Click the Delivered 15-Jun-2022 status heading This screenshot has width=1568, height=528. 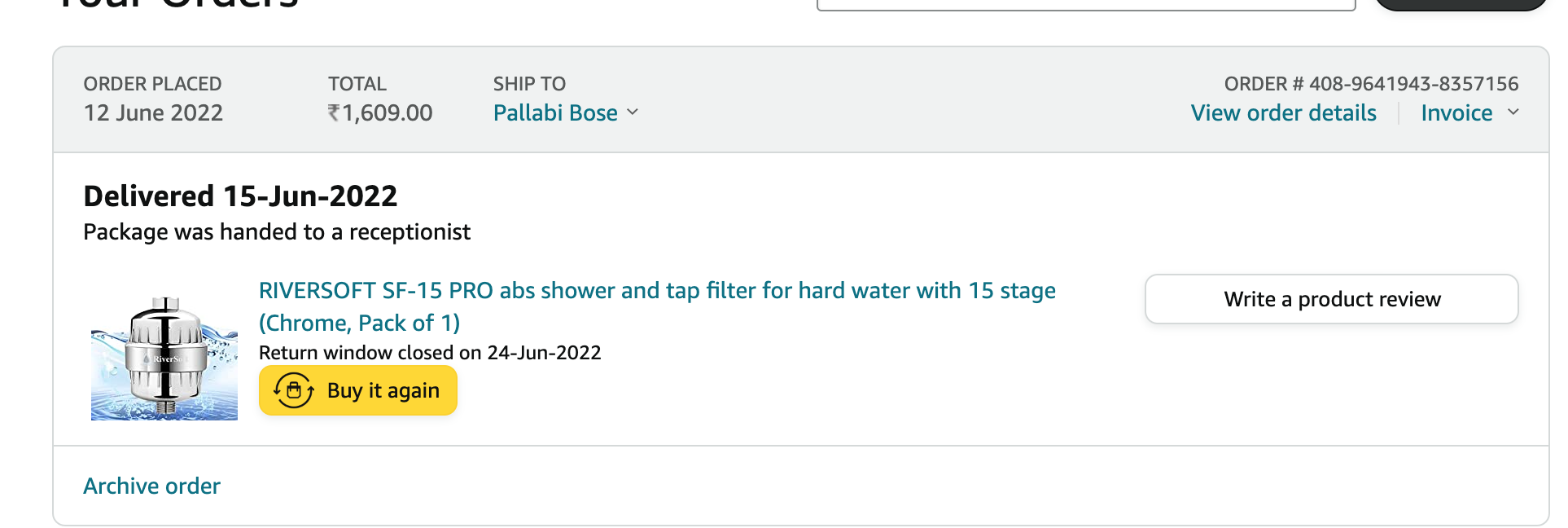(240, 196)
